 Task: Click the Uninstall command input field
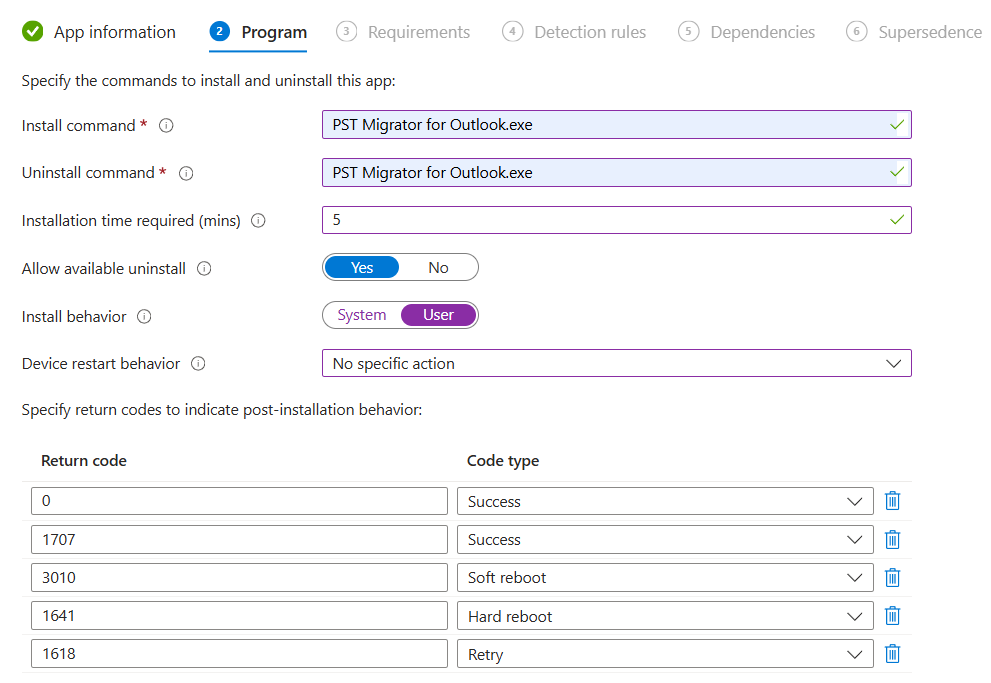click(x=616, y=172)
